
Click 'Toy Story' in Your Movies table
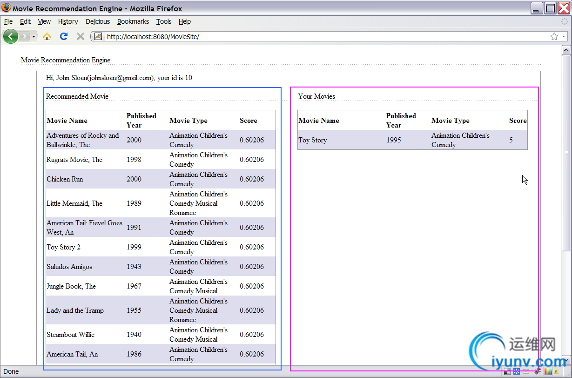click(x=313, y=140)
